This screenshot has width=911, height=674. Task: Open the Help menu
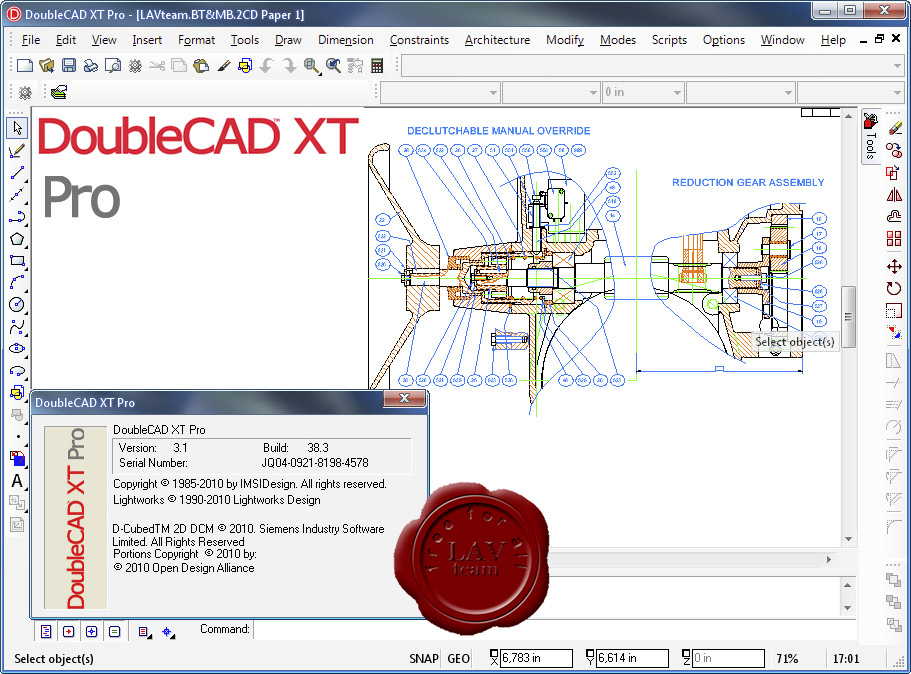[833, 40]
